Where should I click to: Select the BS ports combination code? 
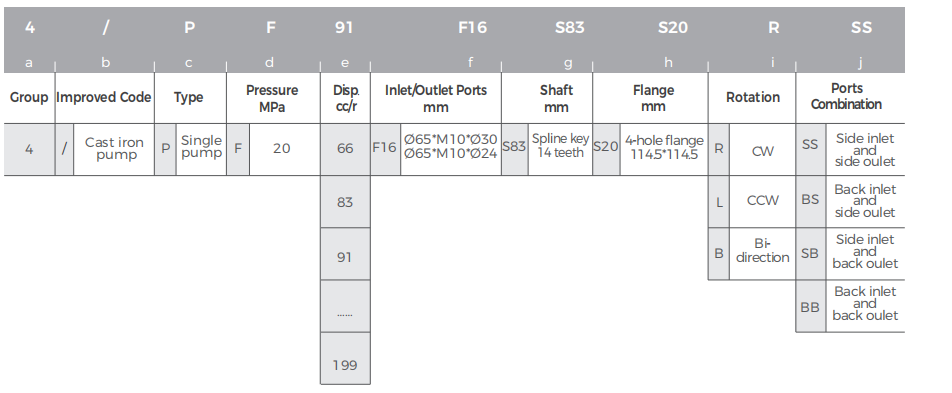click(810, 199)
